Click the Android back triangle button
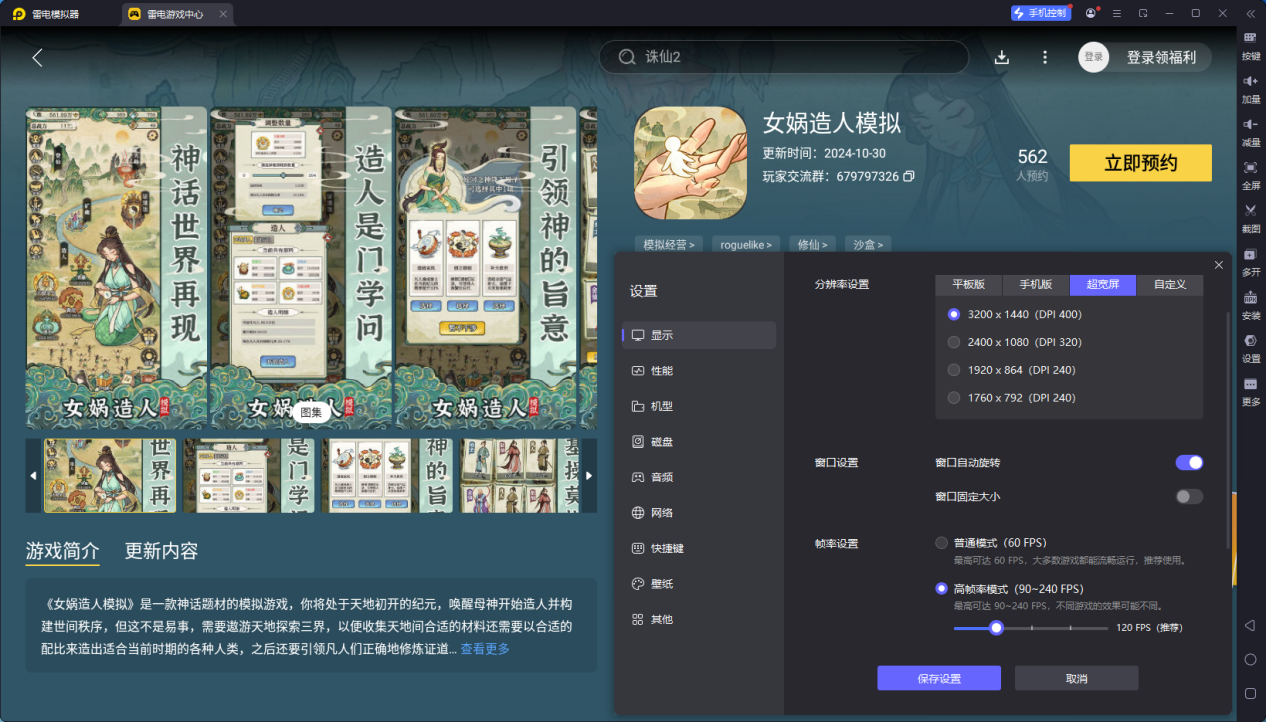 pos(1250,625)
